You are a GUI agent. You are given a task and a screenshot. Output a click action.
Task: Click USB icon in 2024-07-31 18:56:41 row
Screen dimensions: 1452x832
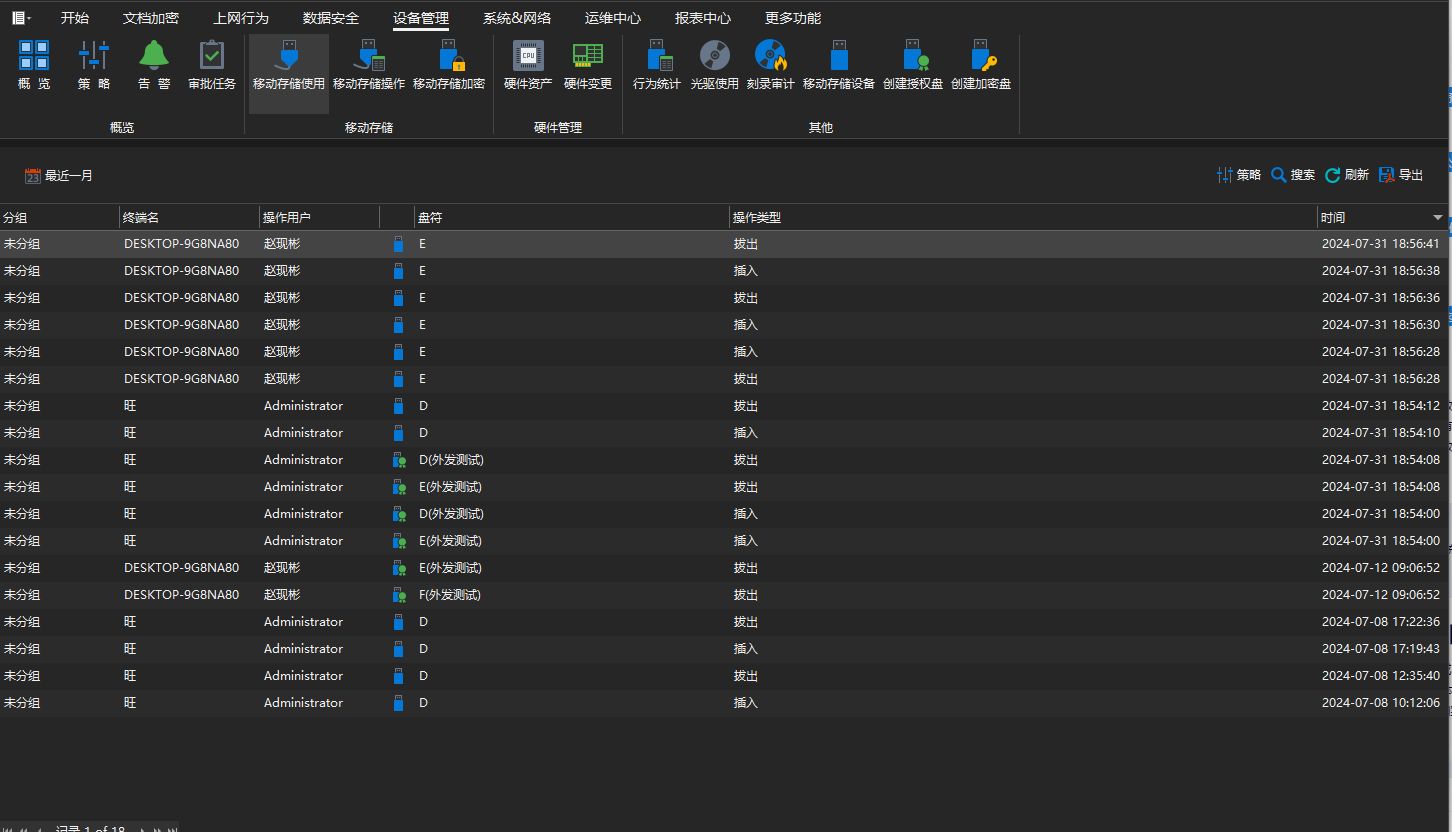coord(399,244)
